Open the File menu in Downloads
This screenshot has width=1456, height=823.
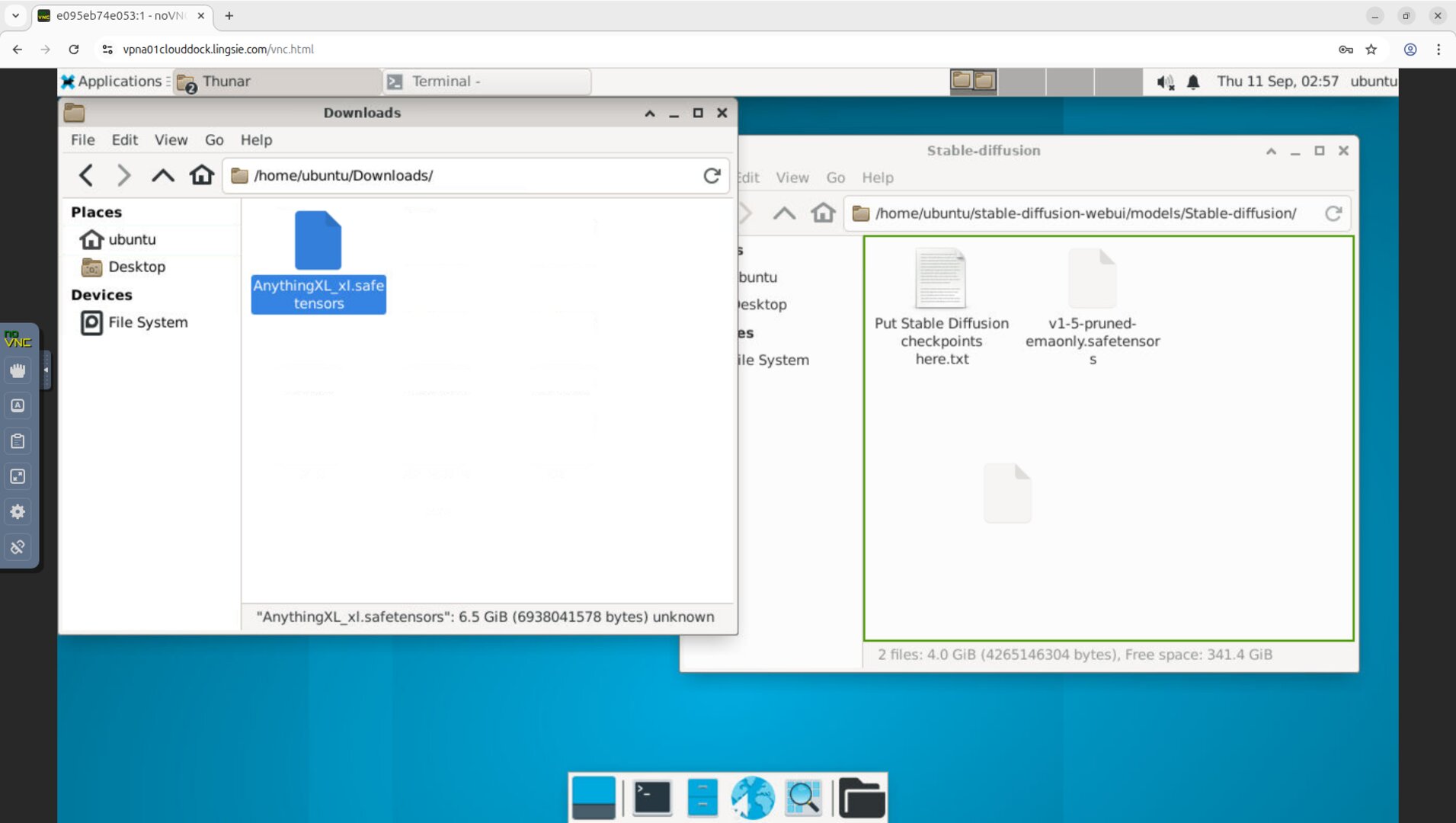[x=82, y=139]
